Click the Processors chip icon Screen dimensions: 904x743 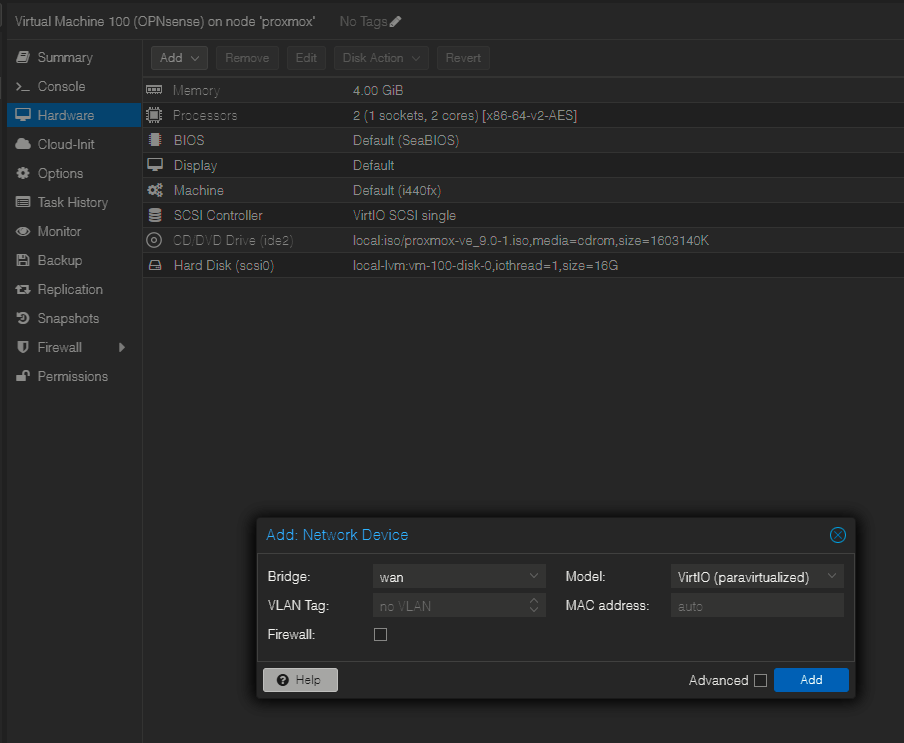tap(154, 115)
